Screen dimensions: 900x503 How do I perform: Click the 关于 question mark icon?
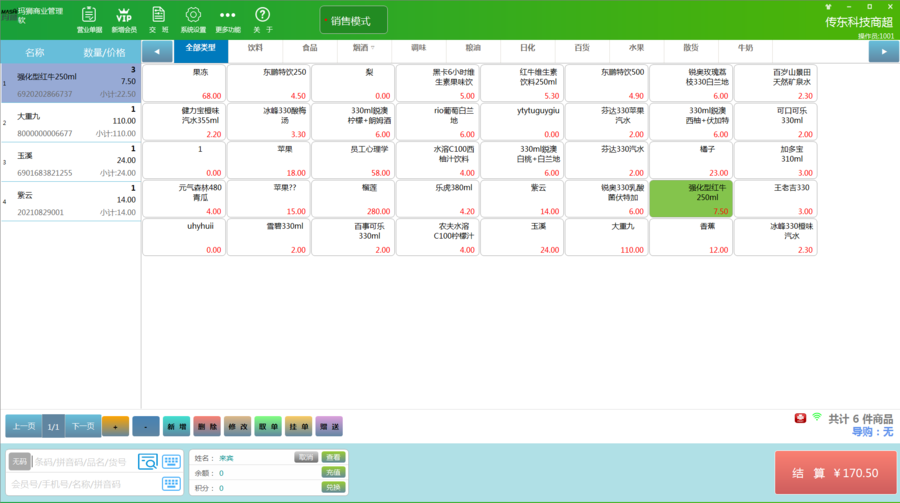(x=262, y=20)
